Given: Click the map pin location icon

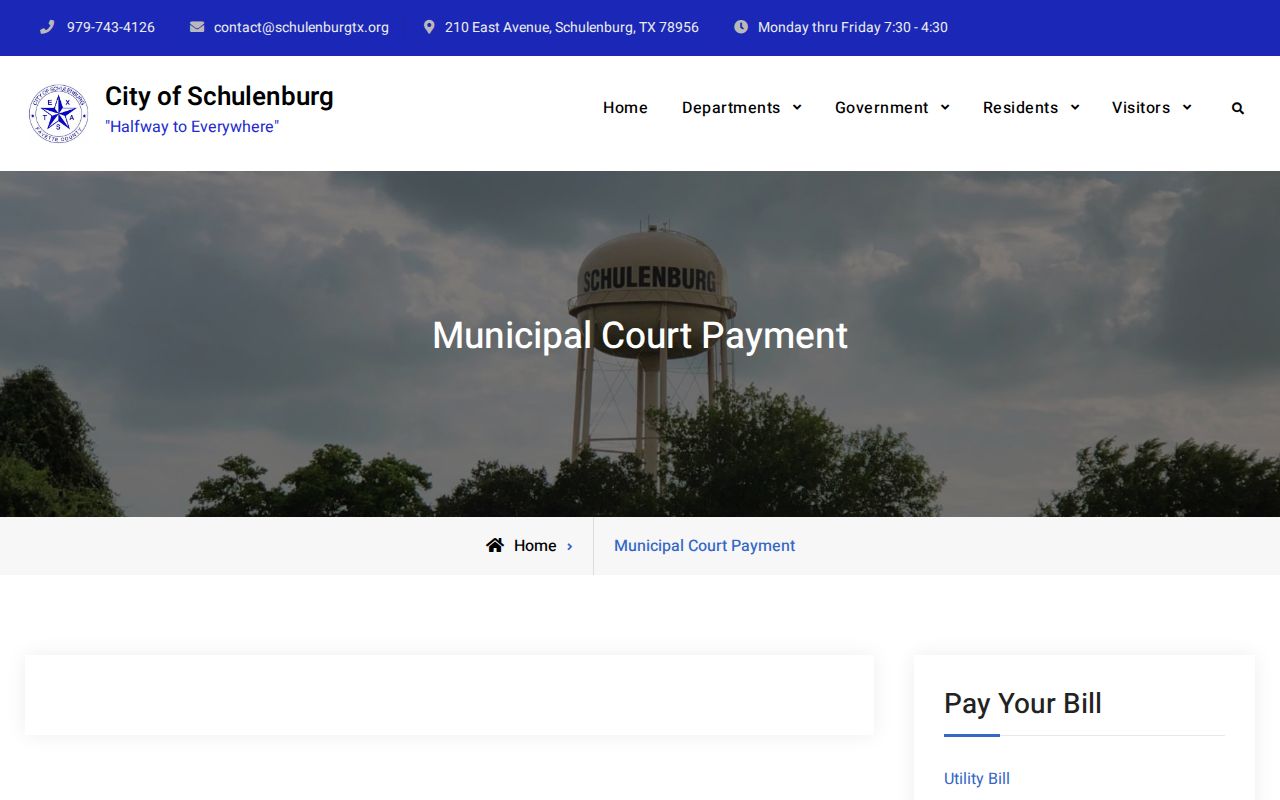Looking at the screenshot, I should pos(429,27).
